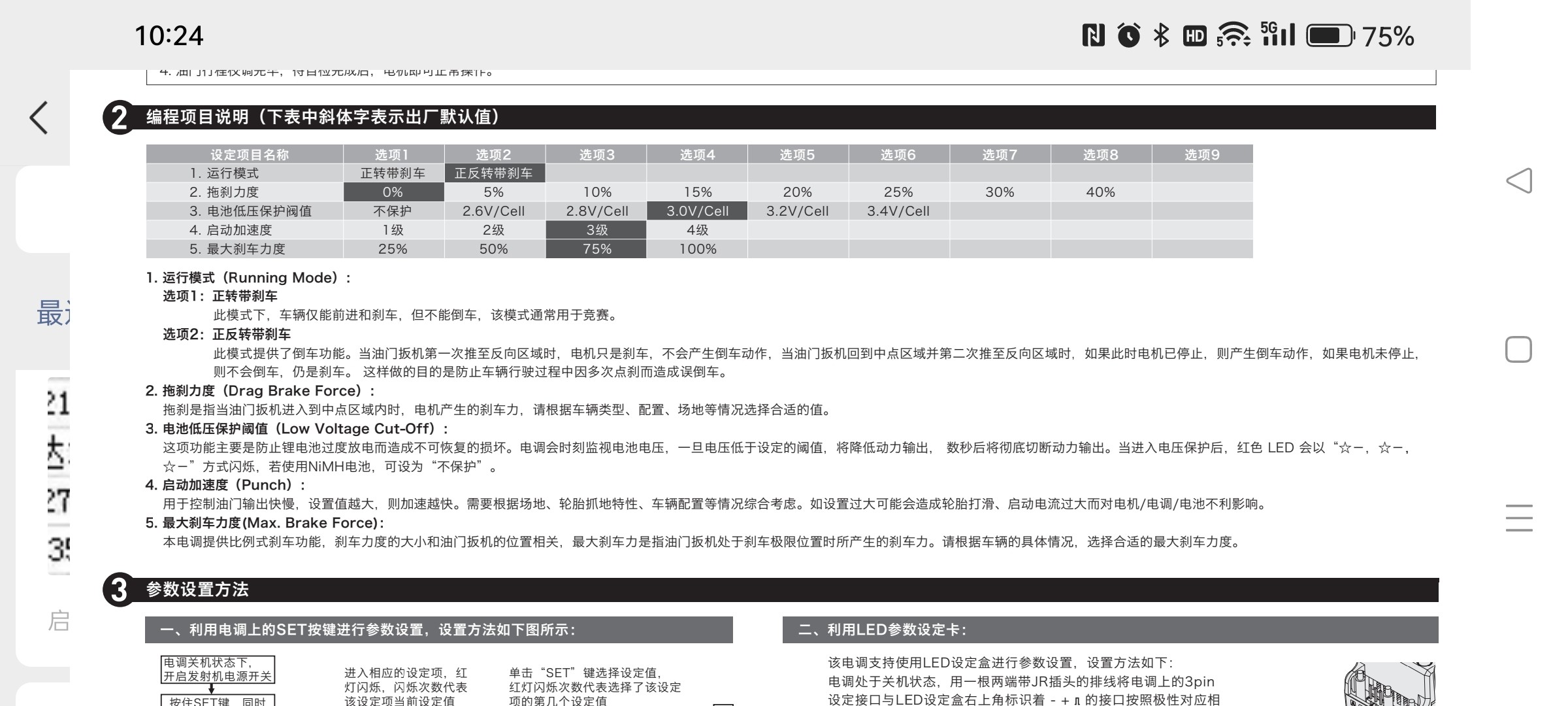Tap column header 选项8
Image resolution: width=1568 pixels, height=706 pixels.
[x=1101, y=154]
